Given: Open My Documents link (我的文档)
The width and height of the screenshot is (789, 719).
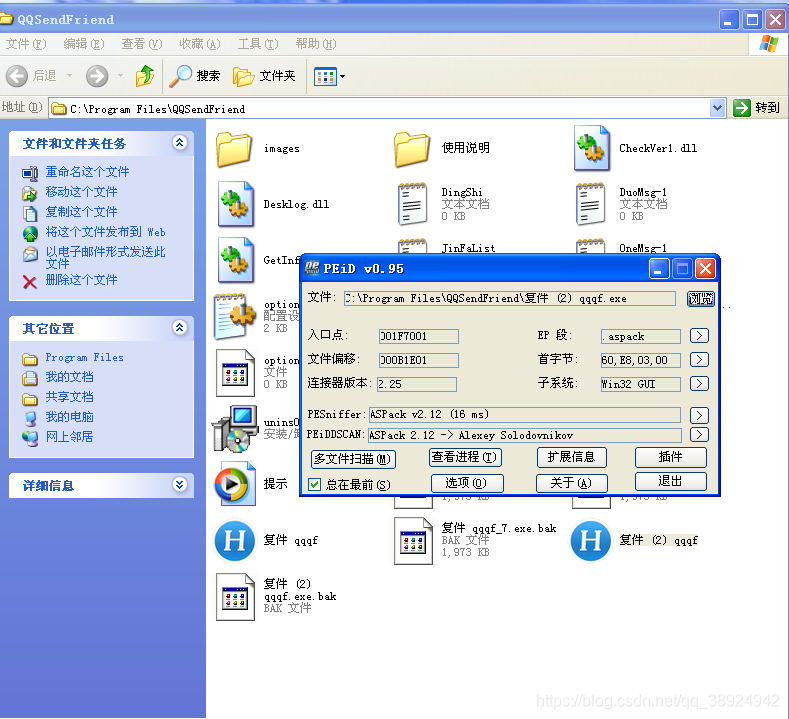Looking at the screenshot, I should (69, 377).
